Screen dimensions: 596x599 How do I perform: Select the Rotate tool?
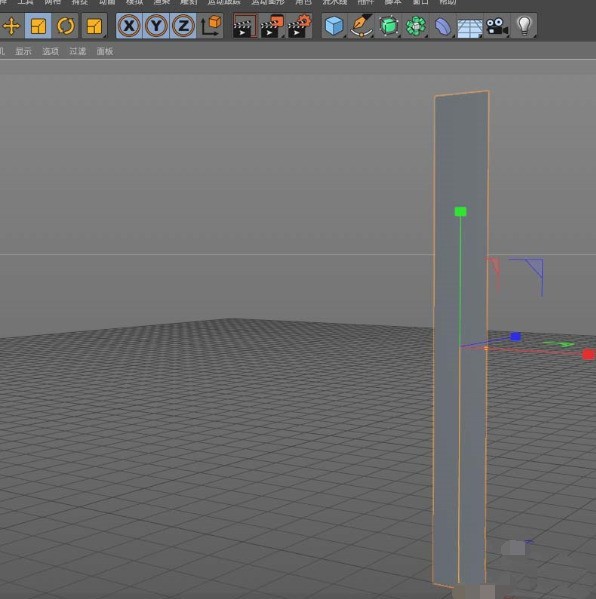(x=65, y=26)
